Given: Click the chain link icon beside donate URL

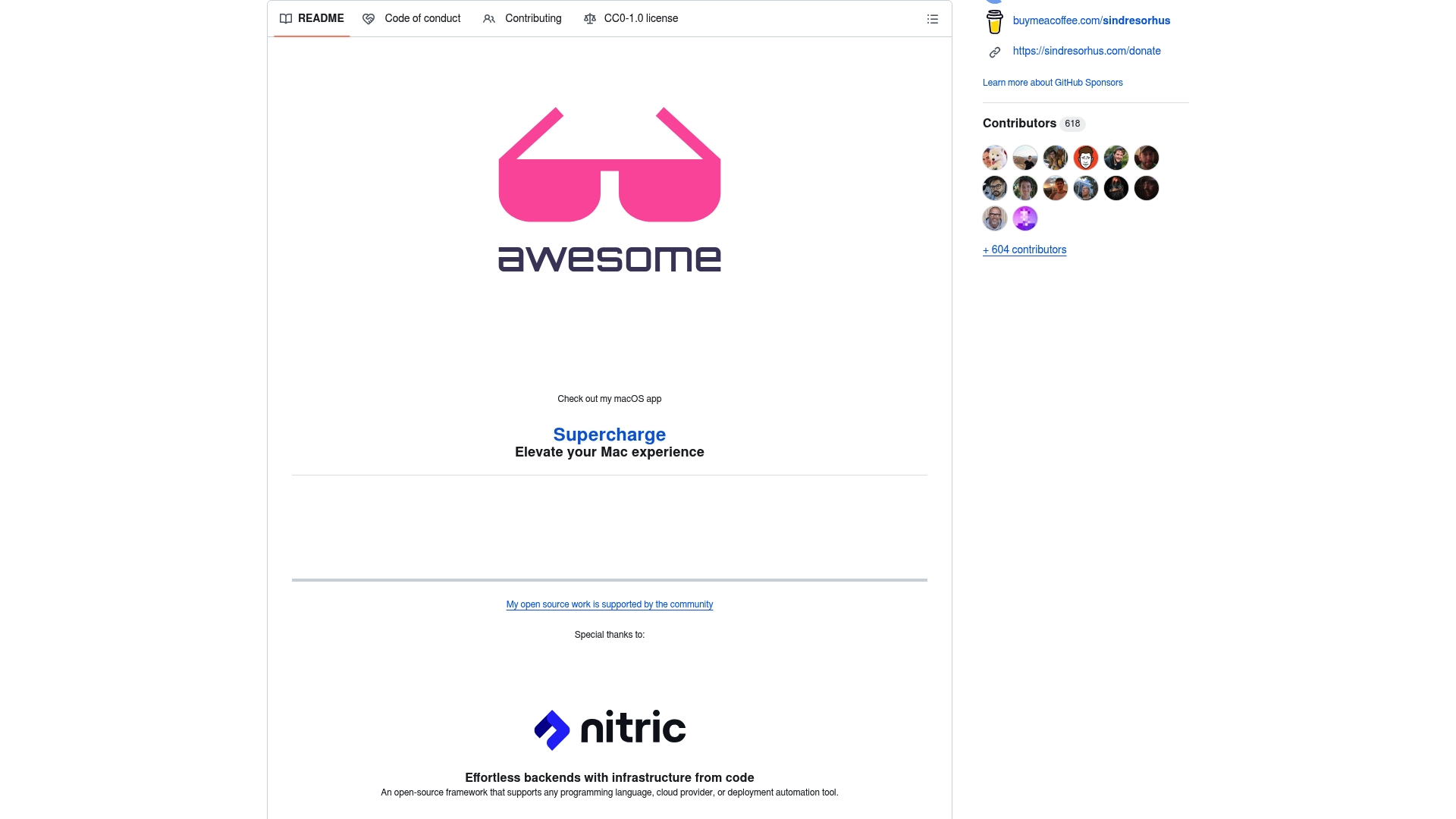Looking at the screenshot, I should tap(994, 52).
